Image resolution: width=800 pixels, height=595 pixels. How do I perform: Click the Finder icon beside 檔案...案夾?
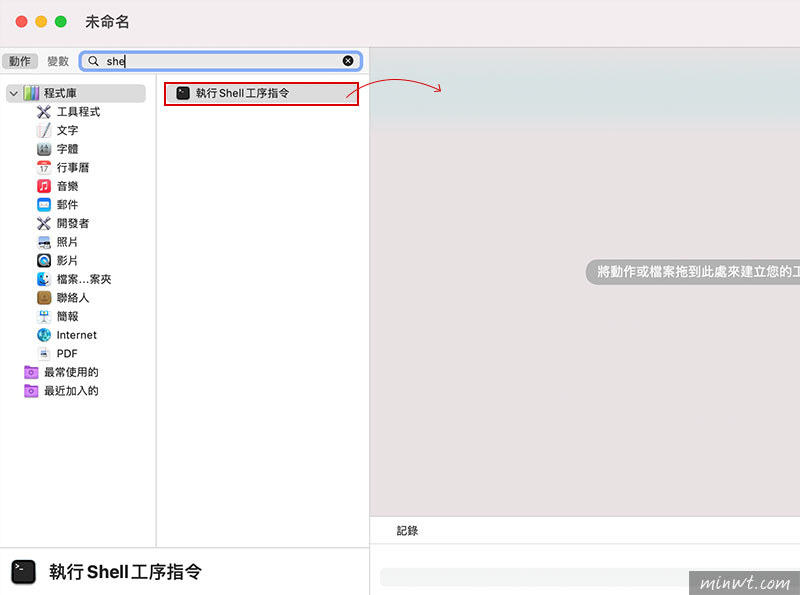pyautogui.click(x=44, y=279)
